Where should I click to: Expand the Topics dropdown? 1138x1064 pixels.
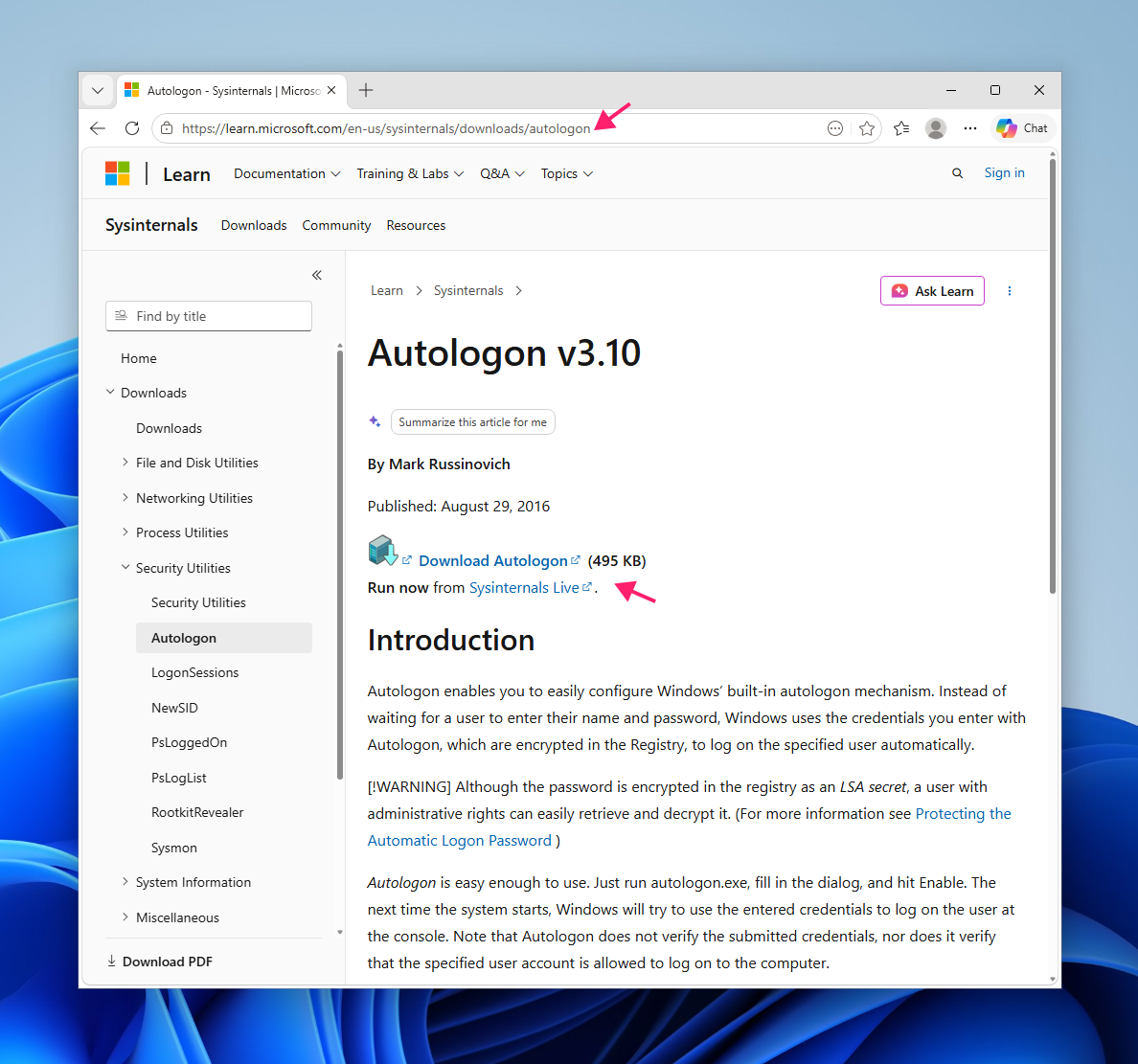click(x=567, y=173)
